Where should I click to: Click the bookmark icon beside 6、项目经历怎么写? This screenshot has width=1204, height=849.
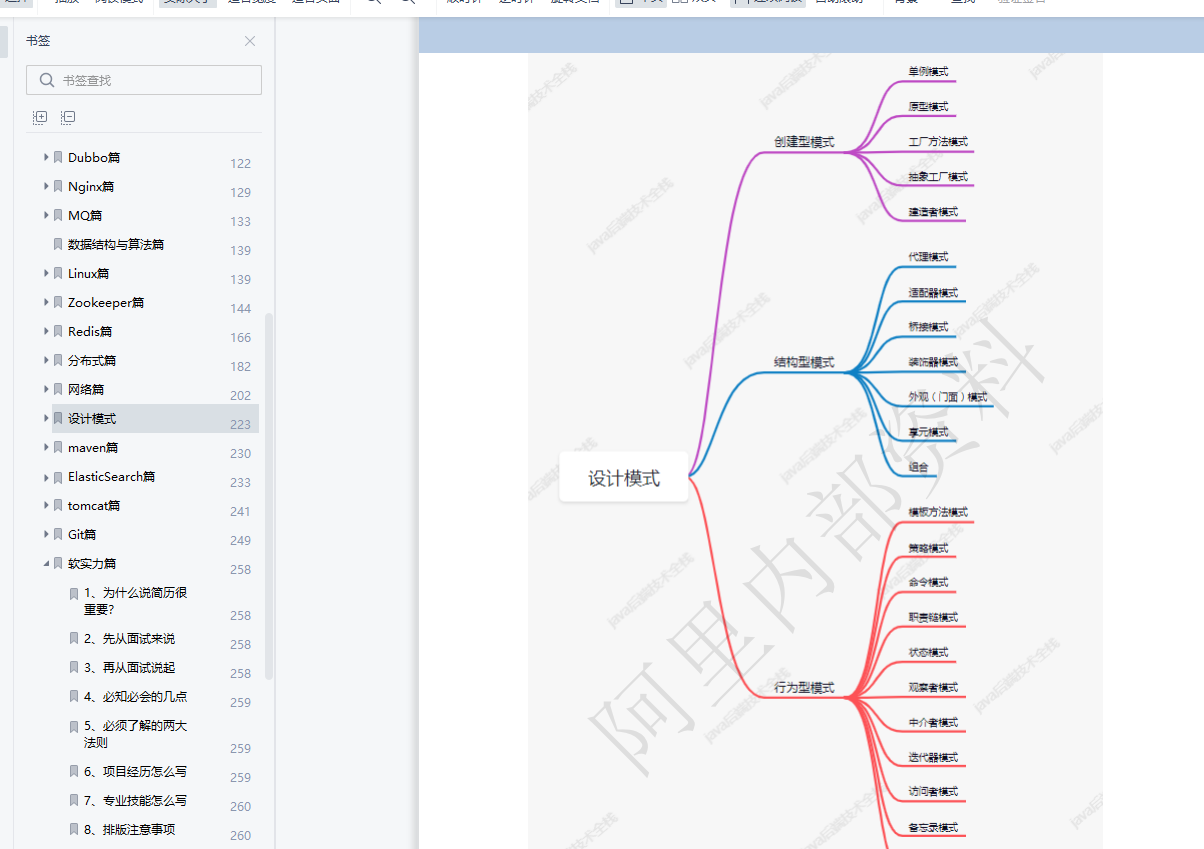tap(74, 771)
